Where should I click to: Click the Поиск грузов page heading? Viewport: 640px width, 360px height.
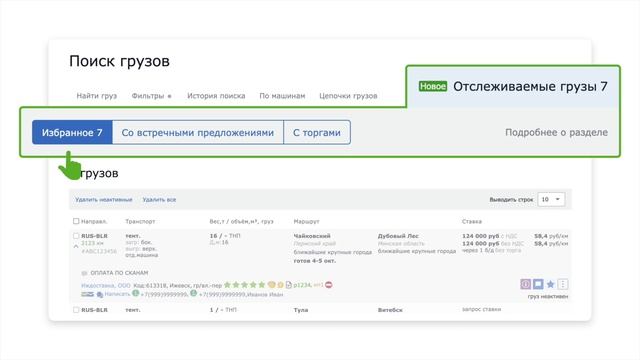coord(119,61)
